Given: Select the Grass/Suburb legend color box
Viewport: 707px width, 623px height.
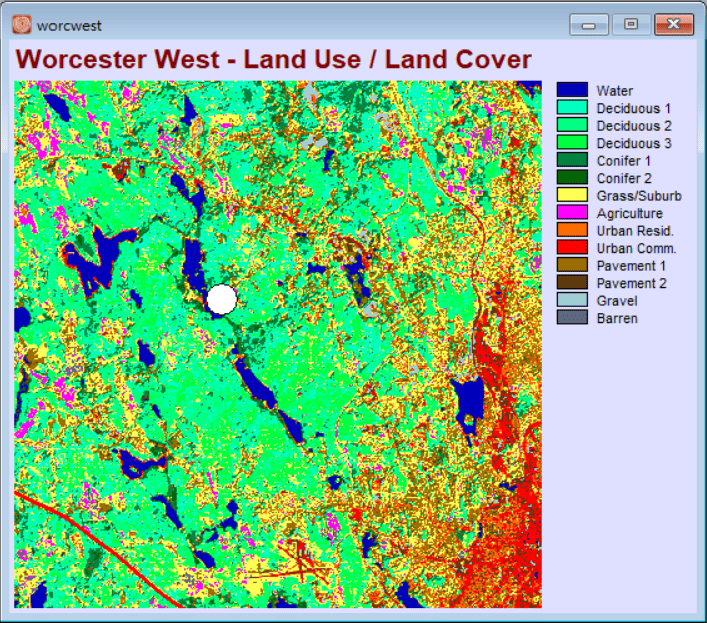Looking at the screenshot, I should [572, 195].
